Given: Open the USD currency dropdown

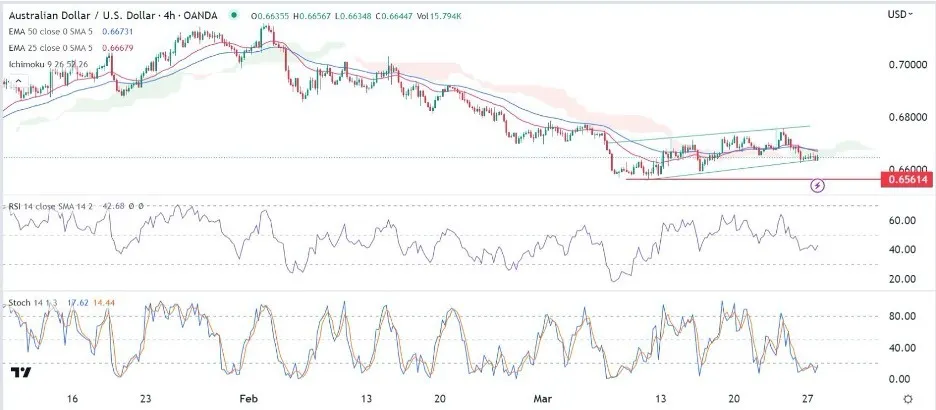Looking at the screenshot, I should point(900,14).
